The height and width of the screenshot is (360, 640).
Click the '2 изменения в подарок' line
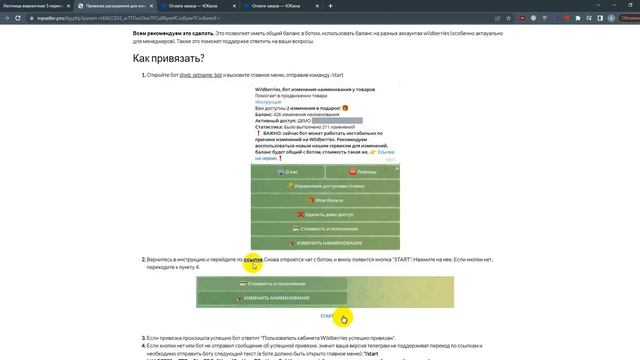(x=302, y=108)
